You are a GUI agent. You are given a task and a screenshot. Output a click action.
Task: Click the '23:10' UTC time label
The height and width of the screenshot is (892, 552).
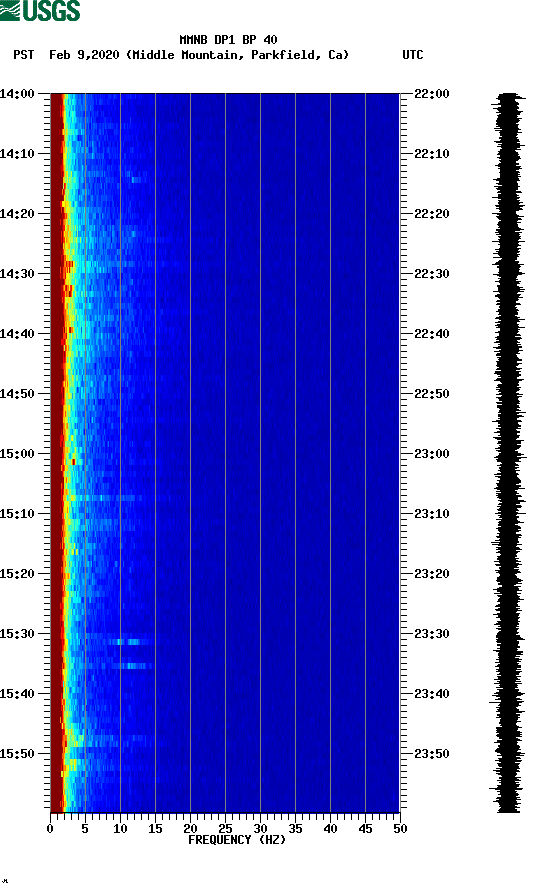point(432,514)
